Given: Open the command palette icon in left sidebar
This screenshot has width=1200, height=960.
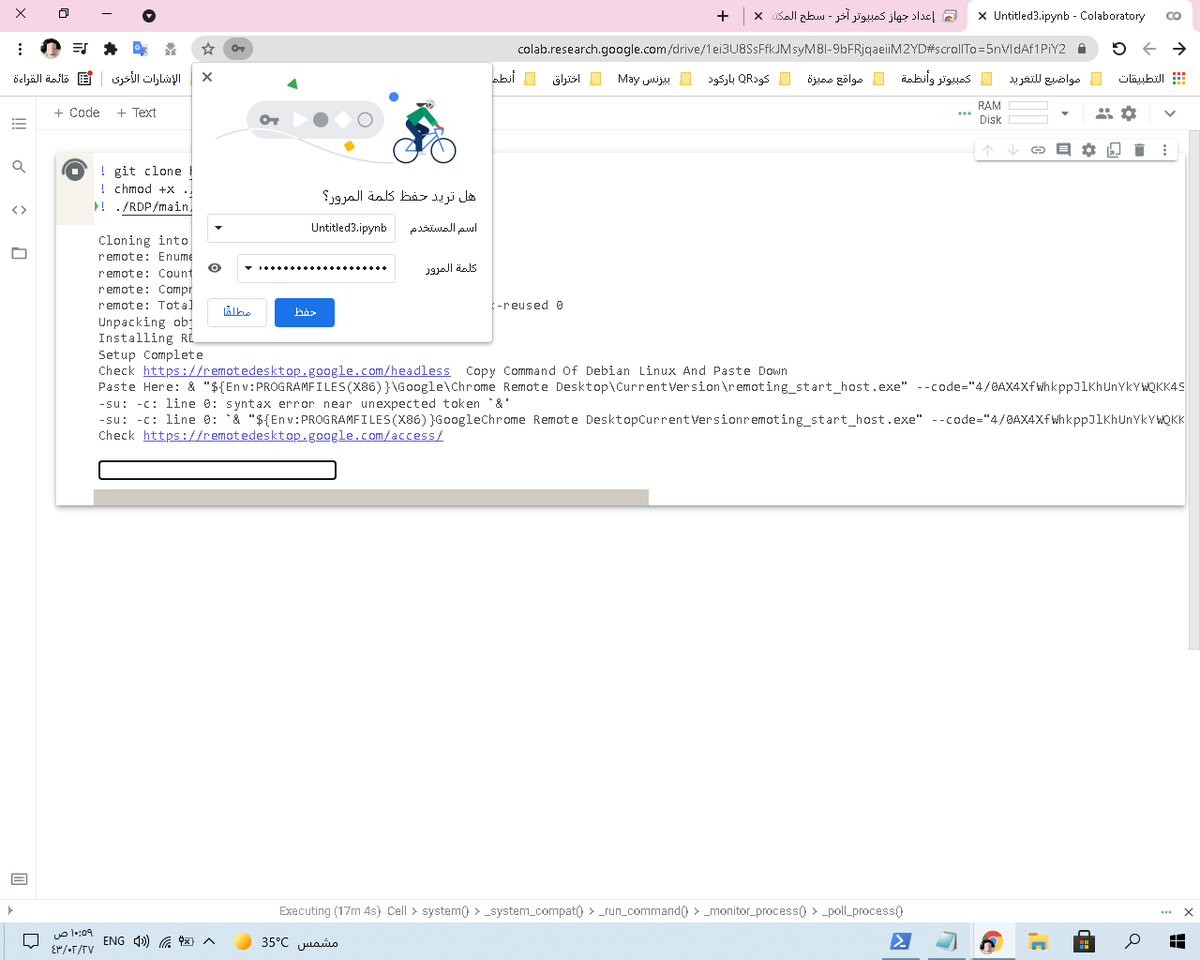Looking at the screenshot, I should tap(18, 879).
